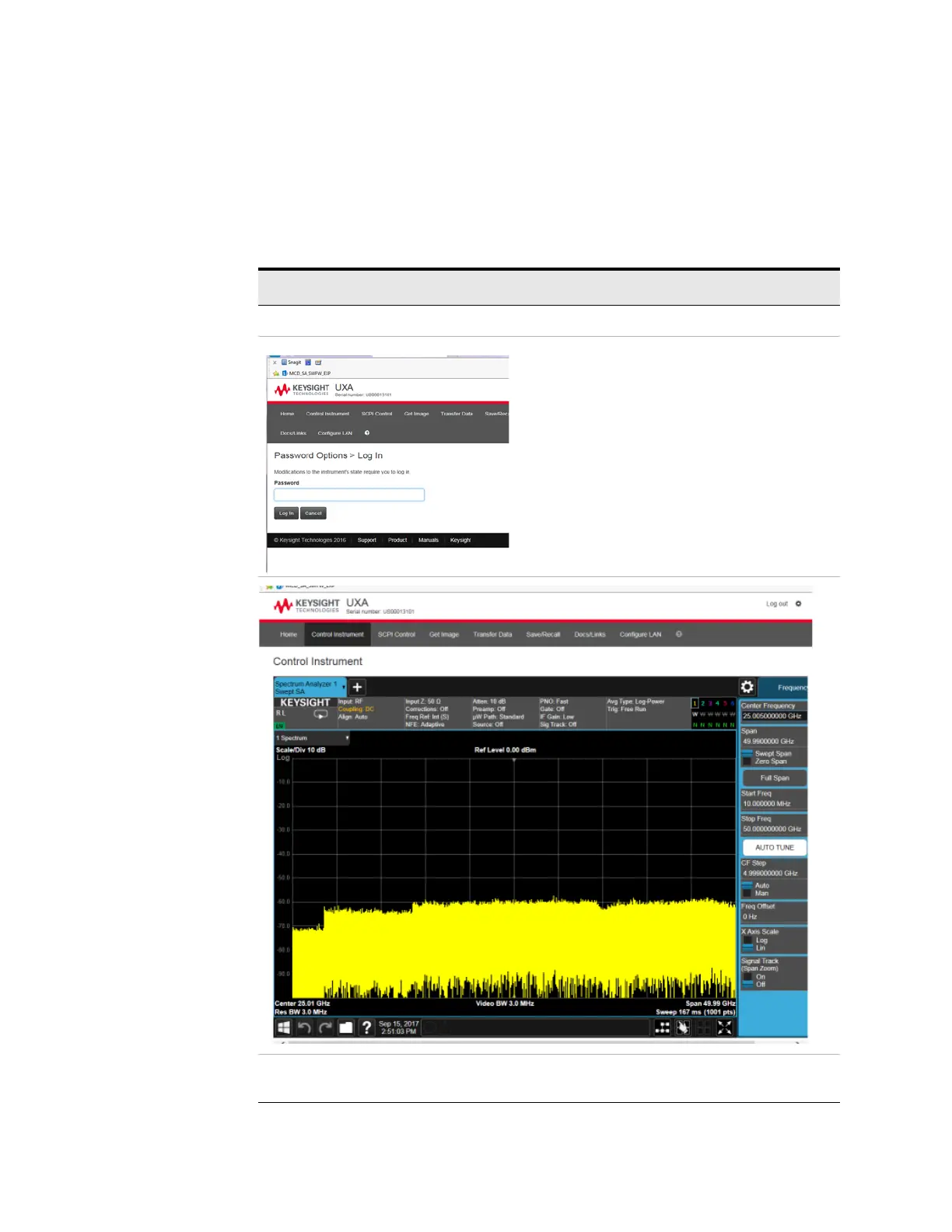Redo the action with the redo arrow
Screen dimensions: 952x1232
[325, 1027]
